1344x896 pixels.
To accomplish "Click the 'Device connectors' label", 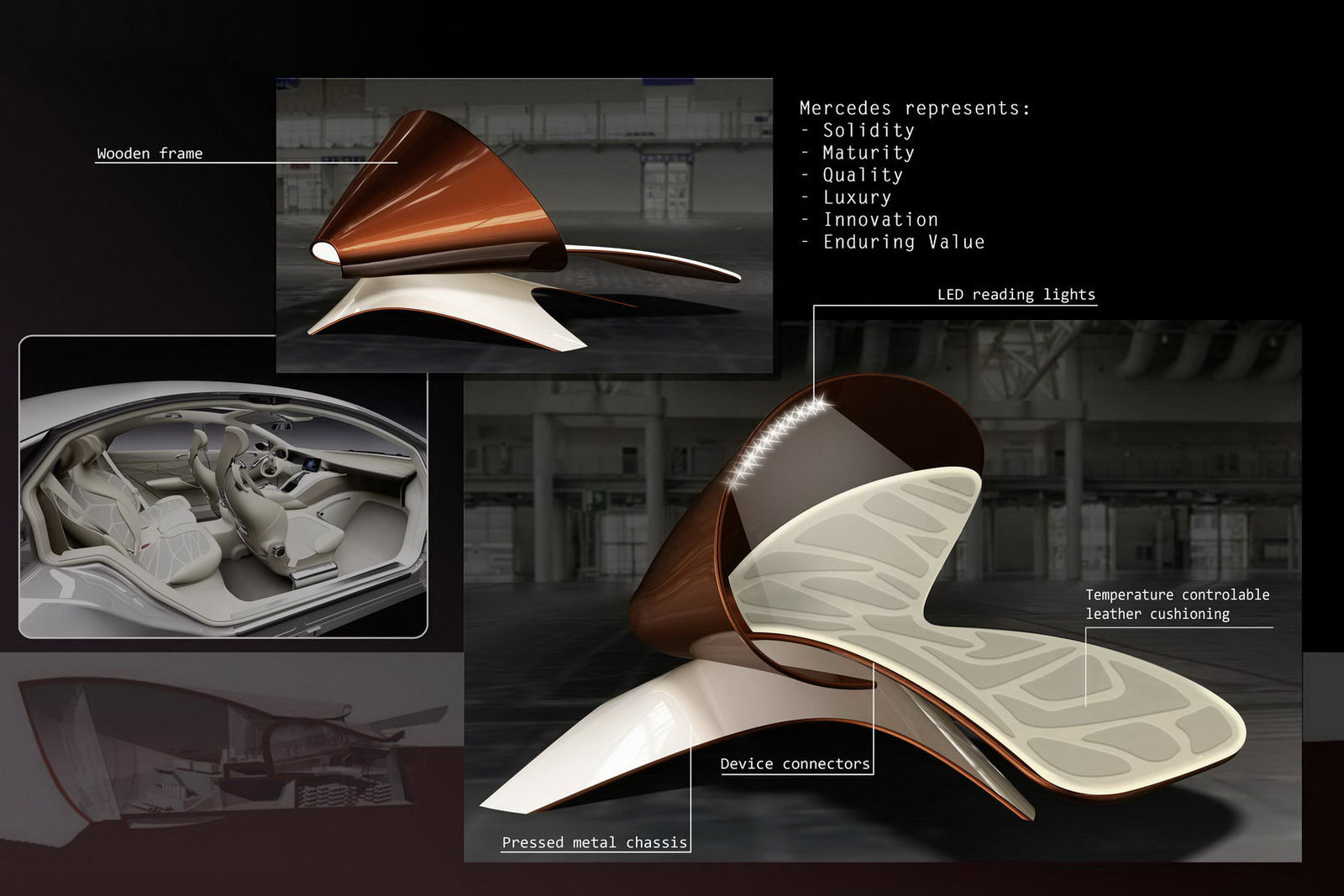I will 795,765.
